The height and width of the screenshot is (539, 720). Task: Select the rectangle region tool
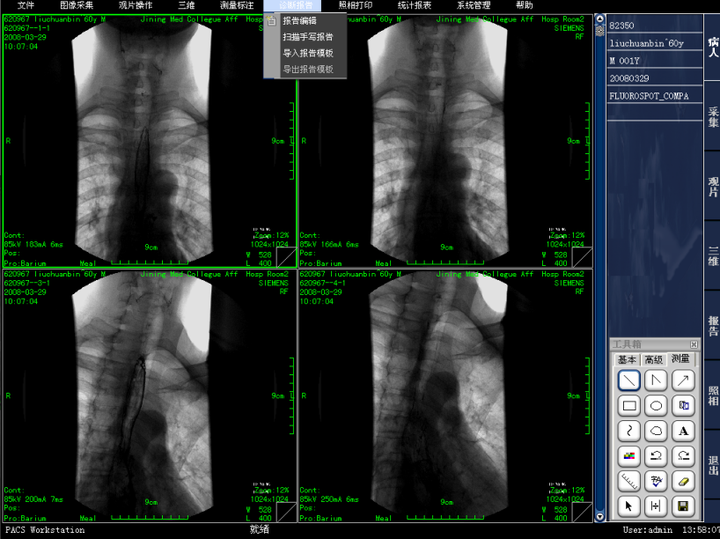(629, 406)
